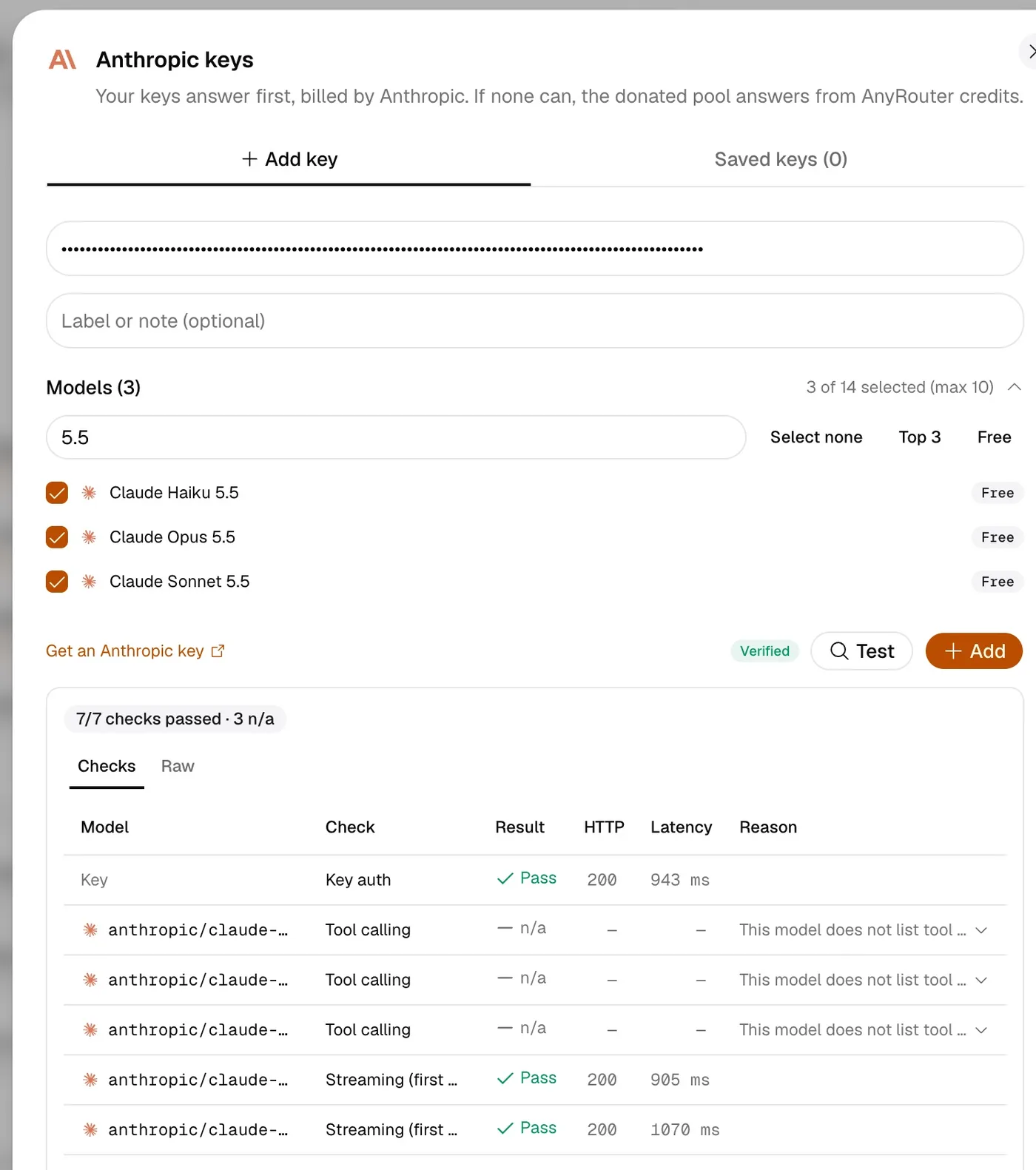Click the masked API key input field
The width and height of the screenshot is (1036, 1170).
(535, 249)
